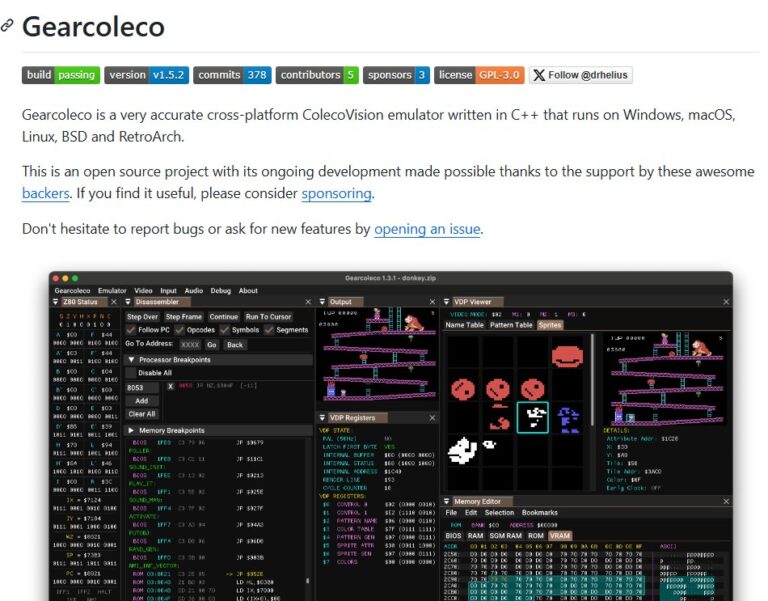This screenshot has height=601, width=768.
Task: Close the Z80 Status panel with its X
Action: 114,302
